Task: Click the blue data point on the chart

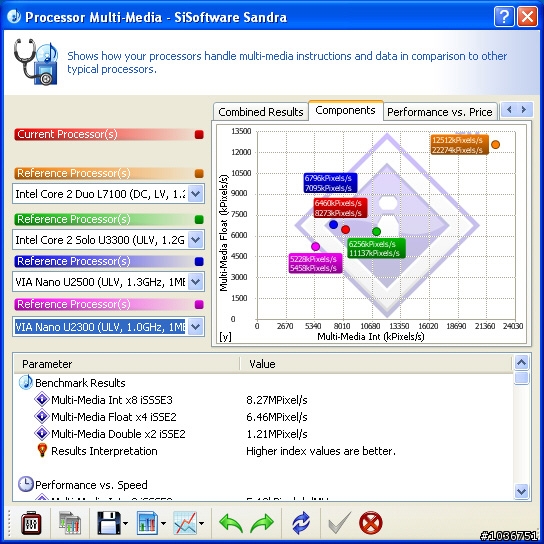Action: pyautogui.click(x=333, y=224)
